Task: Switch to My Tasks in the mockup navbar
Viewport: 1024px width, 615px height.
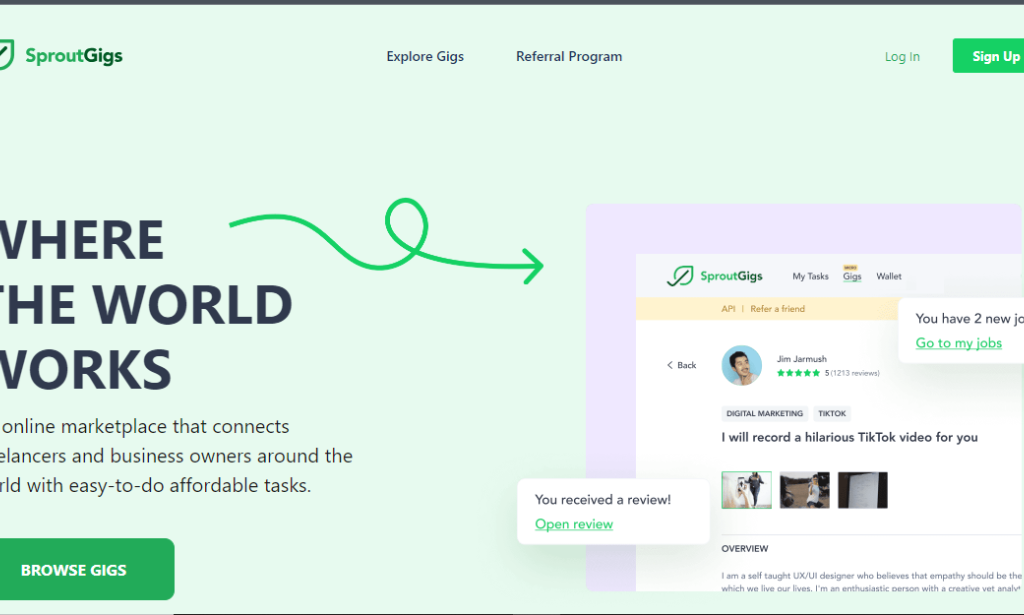Action: click(810, 276)
